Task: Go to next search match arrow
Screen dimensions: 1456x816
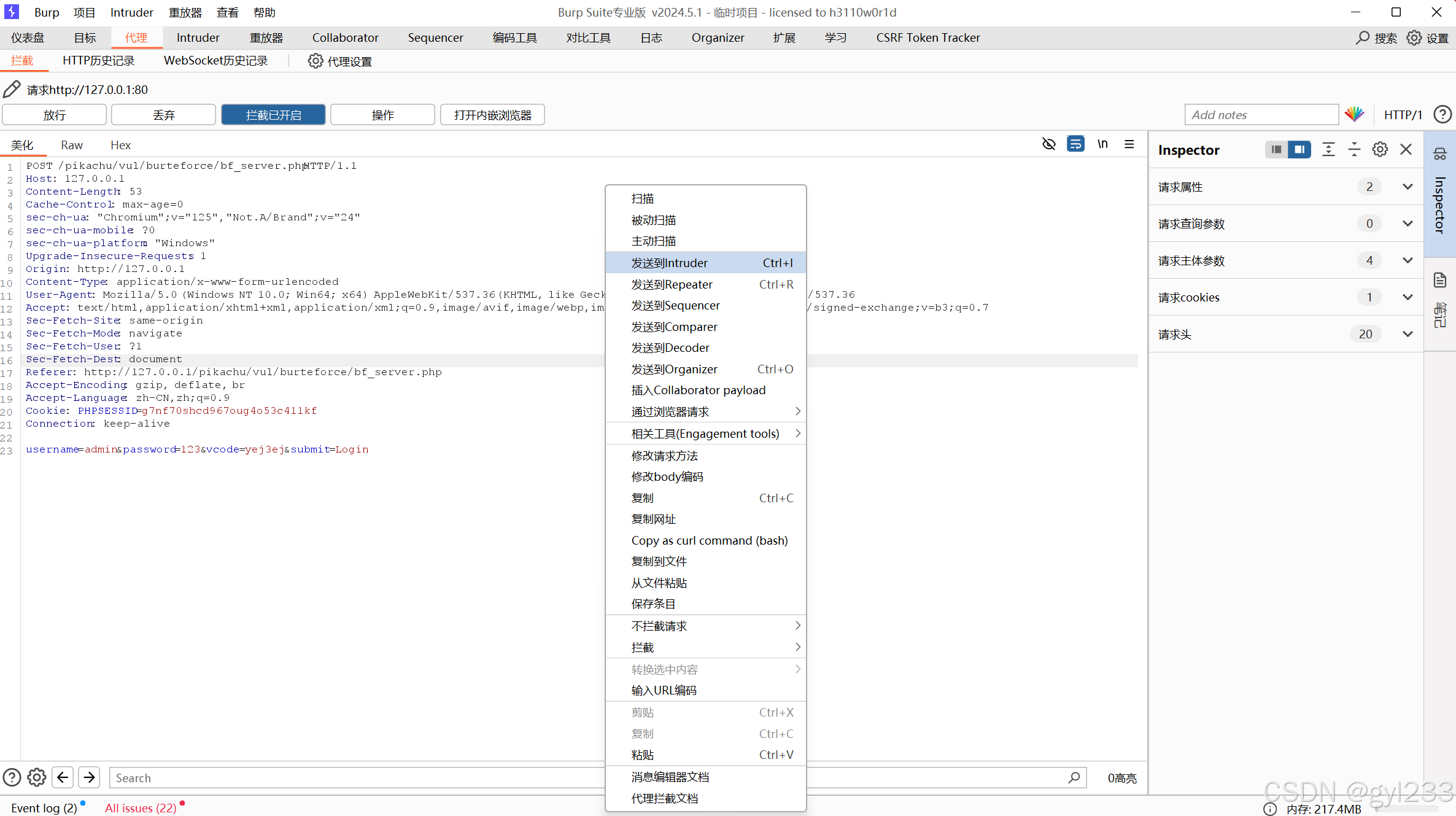Action: [90, 777]
